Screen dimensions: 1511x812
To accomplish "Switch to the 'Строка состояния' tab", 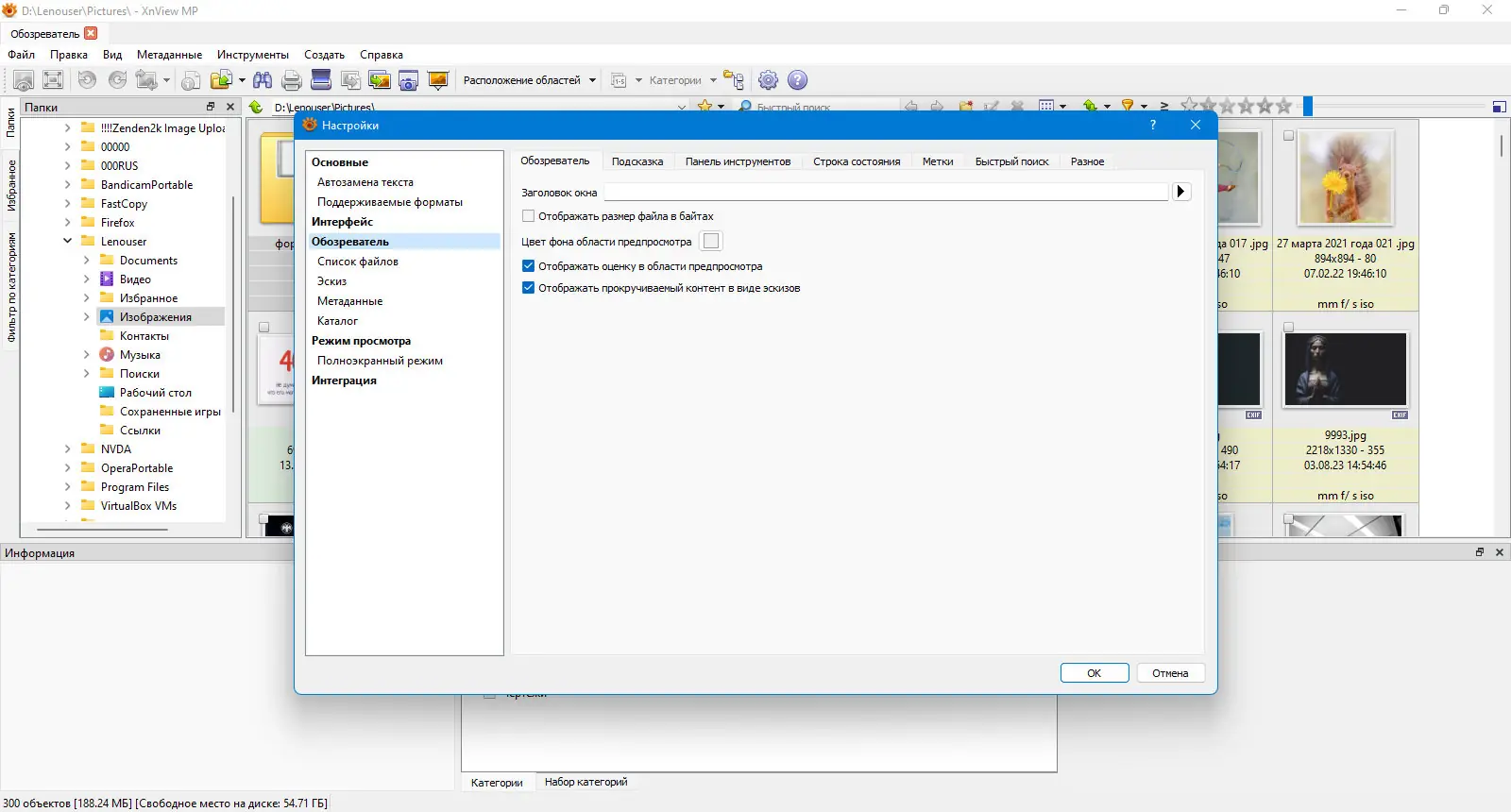I will click(857, 161).
